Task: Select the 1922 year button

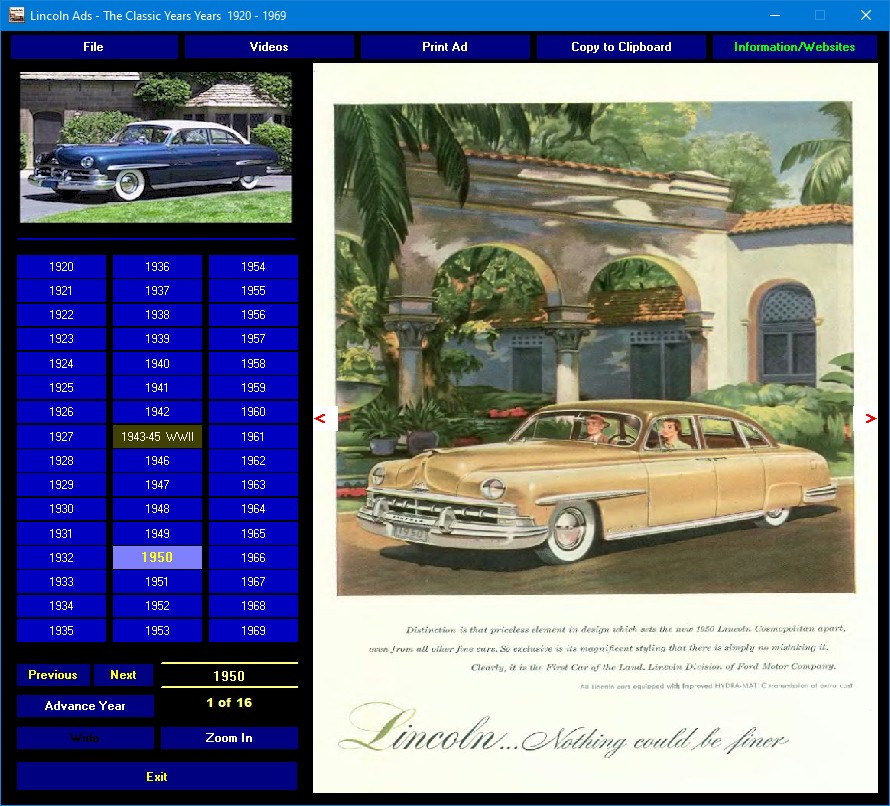Action: (x=61, y=315)
